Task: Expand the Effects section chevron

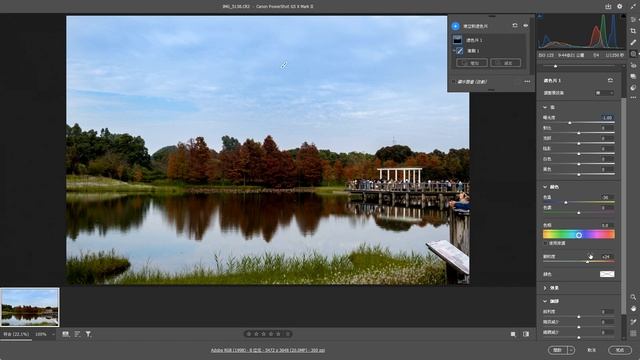Action: (545, 288)
